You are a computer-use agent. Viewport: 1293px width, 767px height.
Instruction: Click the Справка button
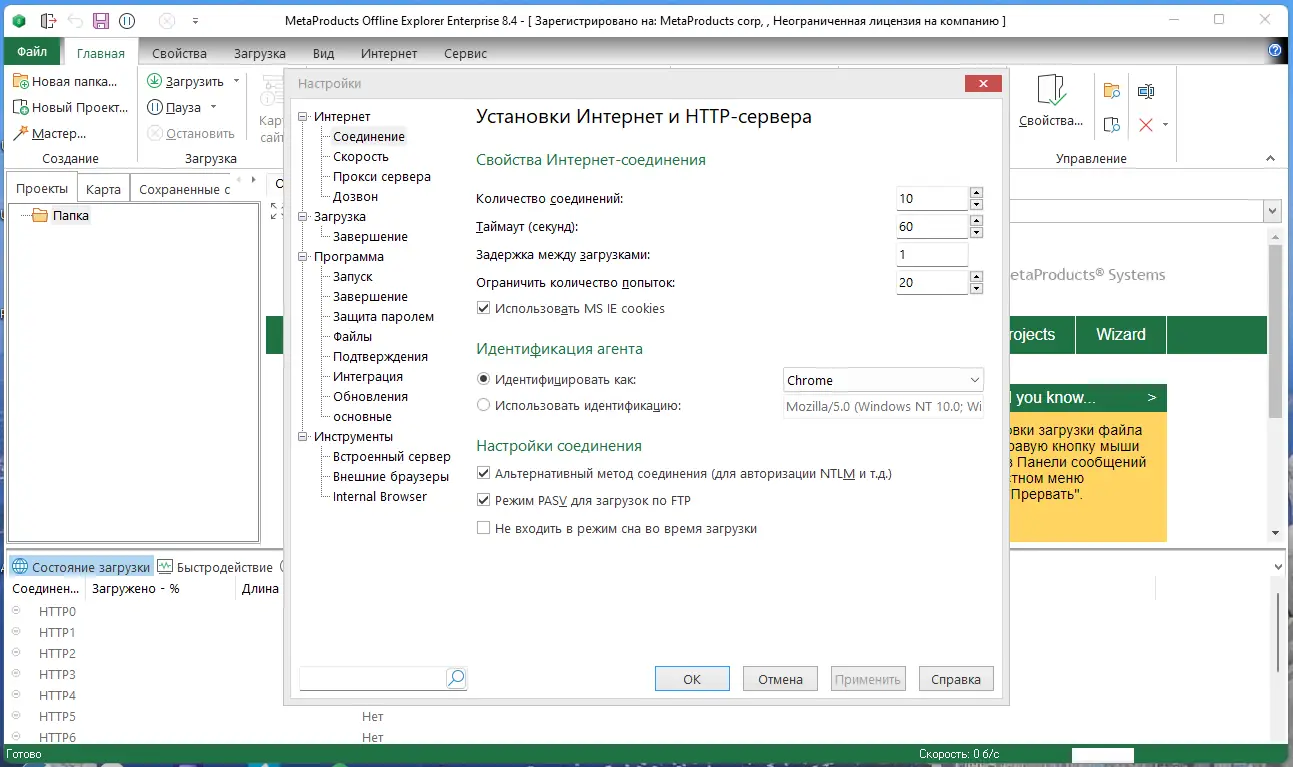coord(956,679)
